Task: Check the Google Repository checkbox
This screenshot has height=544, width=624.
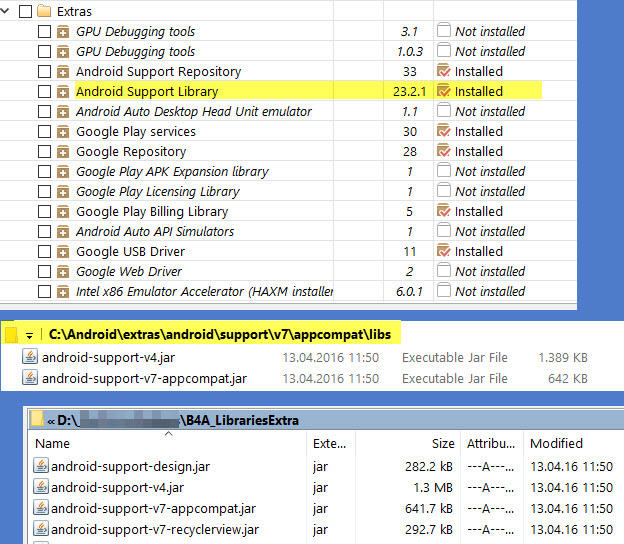Action: click(44, 152)
